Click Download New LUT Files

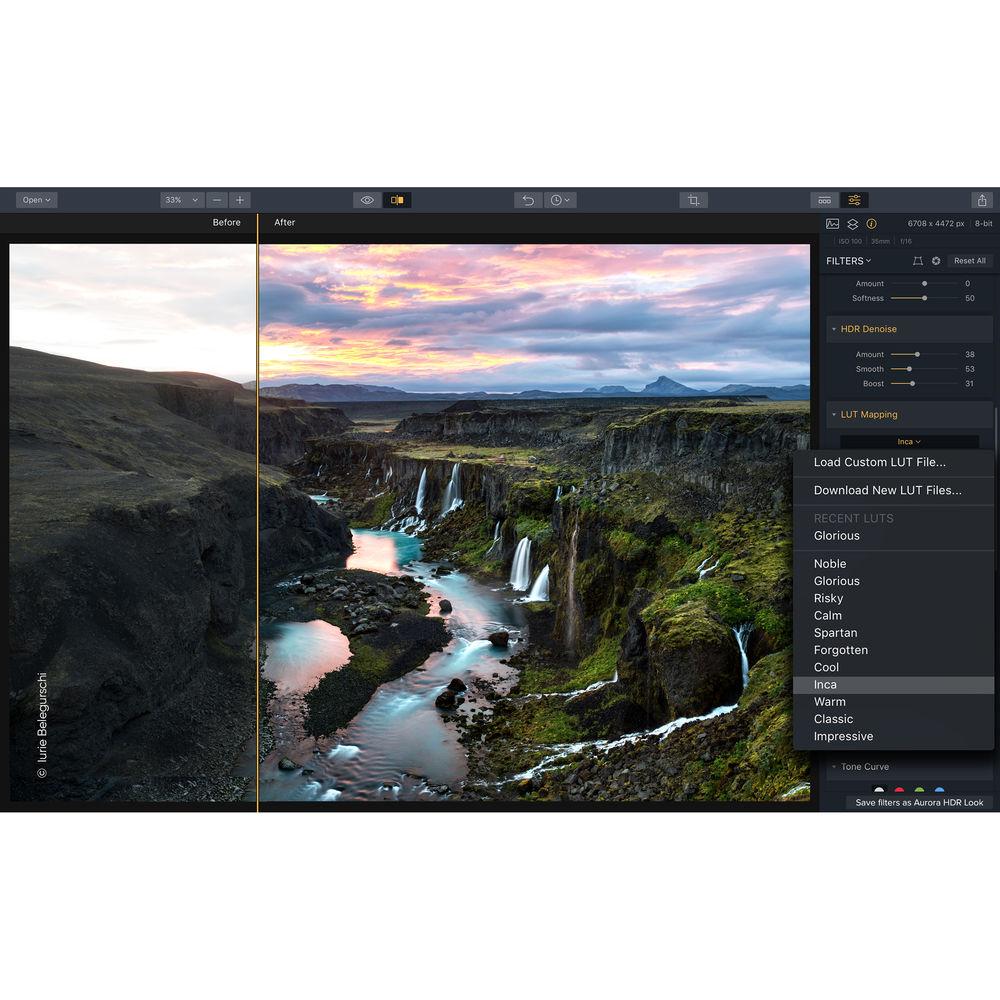[887, 490]
